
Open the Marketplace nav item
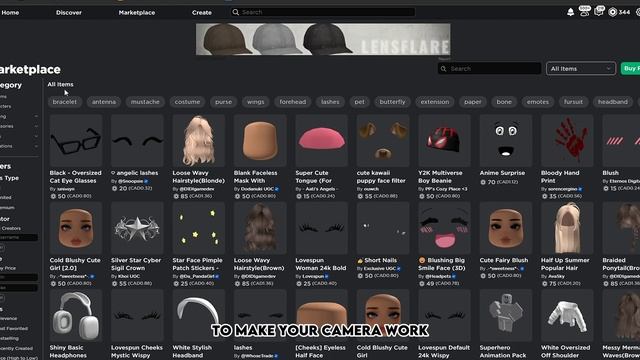click(137, 13)
